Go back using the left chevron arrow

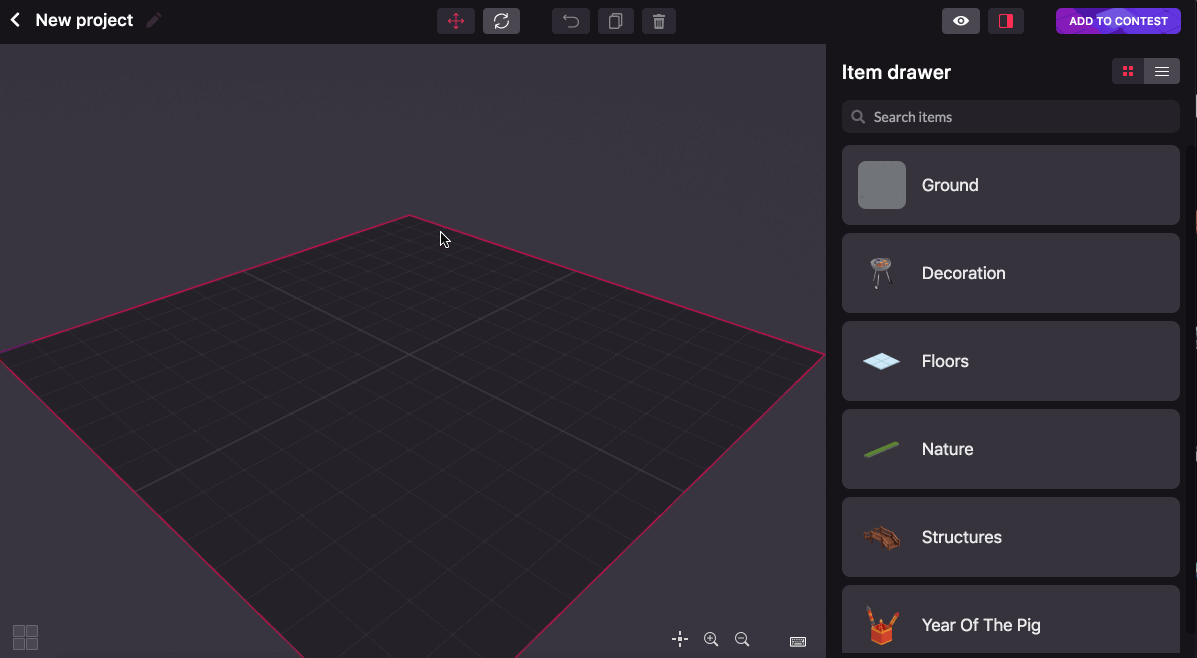(15, 21)
